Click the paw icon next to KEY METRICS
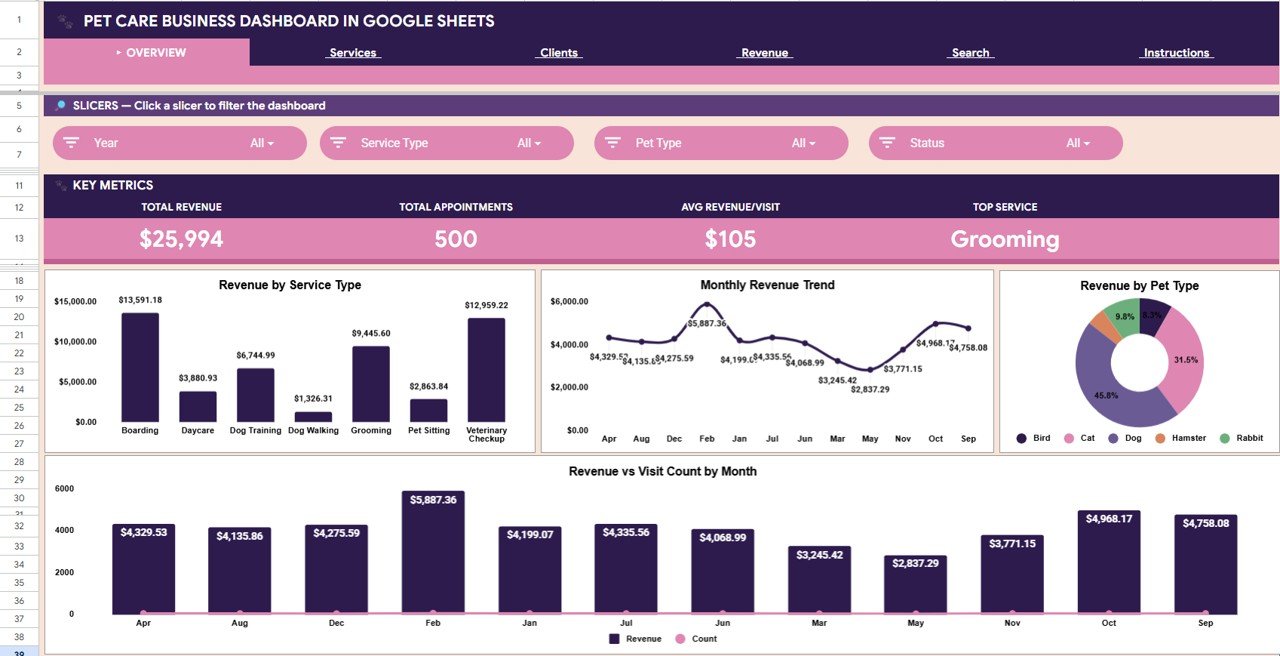This screenshot has height=656, width=1280. (x=61, y=184)
